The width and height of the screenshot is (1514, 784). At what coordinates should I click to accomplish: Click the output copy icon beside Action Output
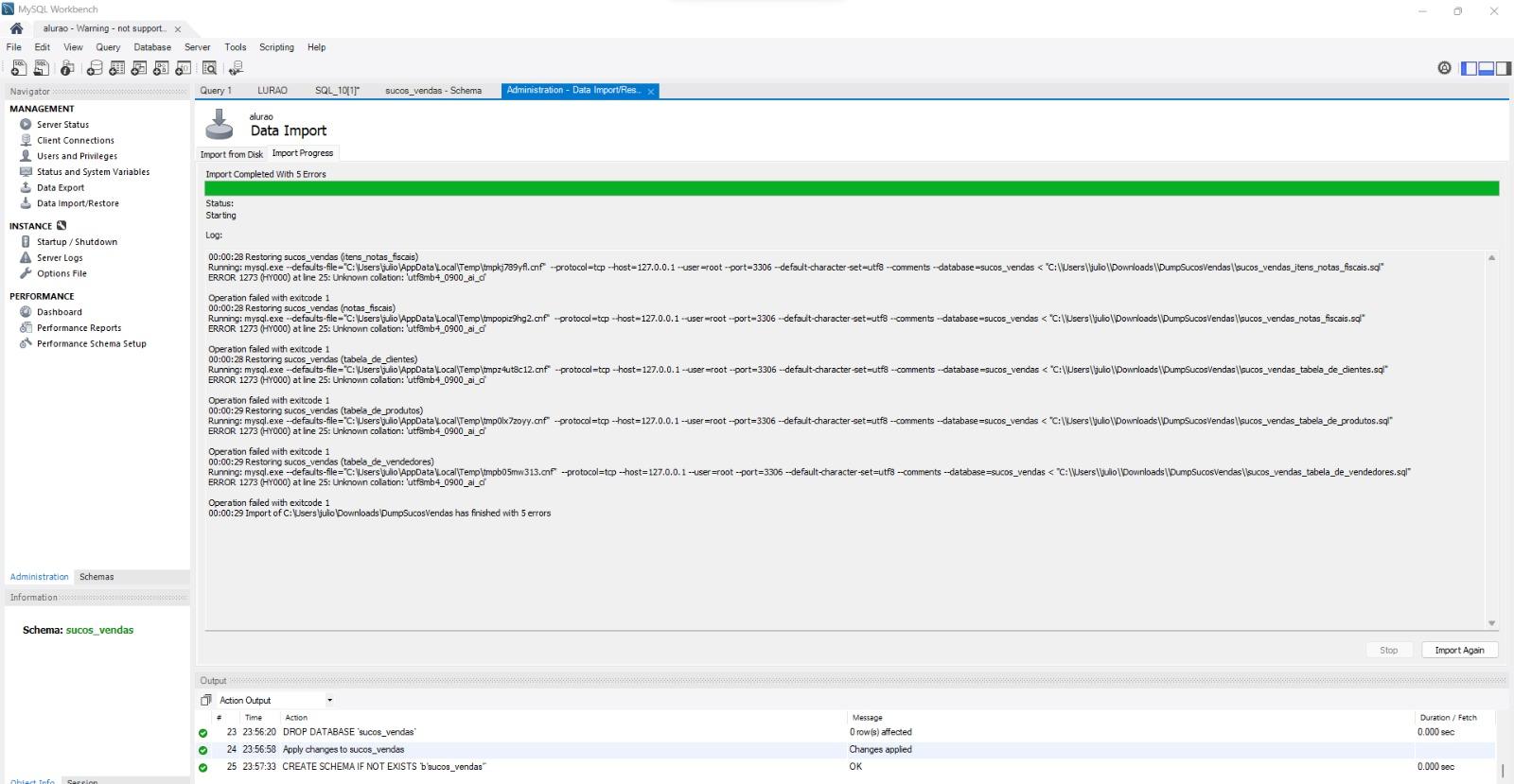[x=205, y=700]
